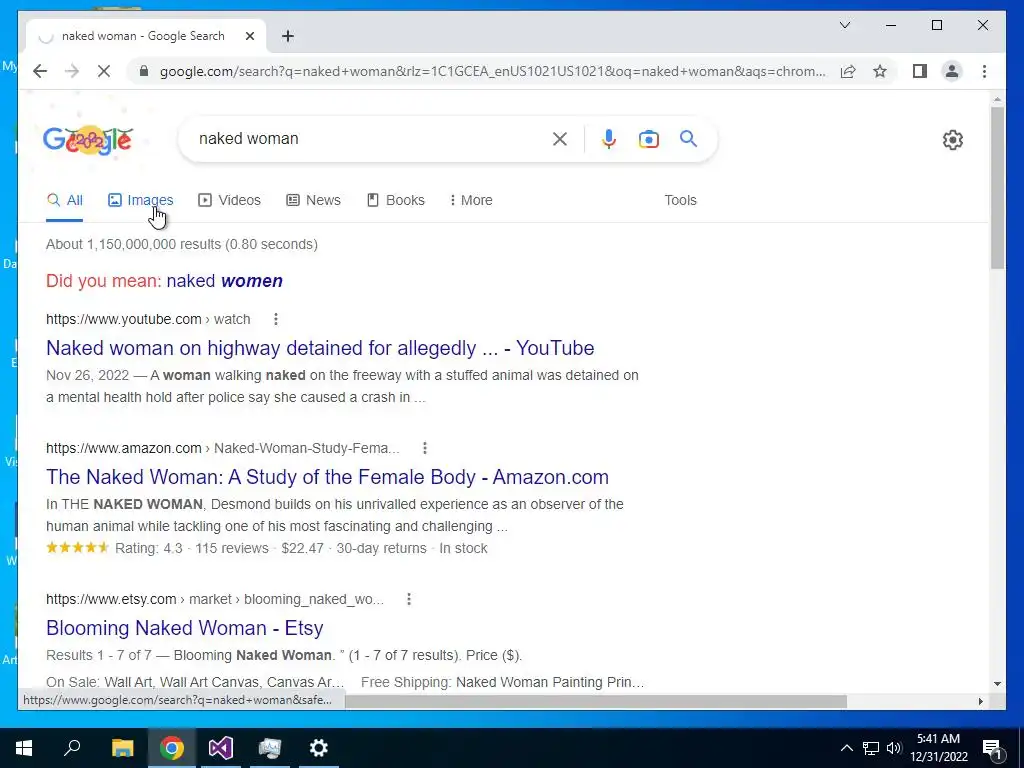Open options for the YouTube result
The image size is (1024, 768).
click(x=276, y=319)
